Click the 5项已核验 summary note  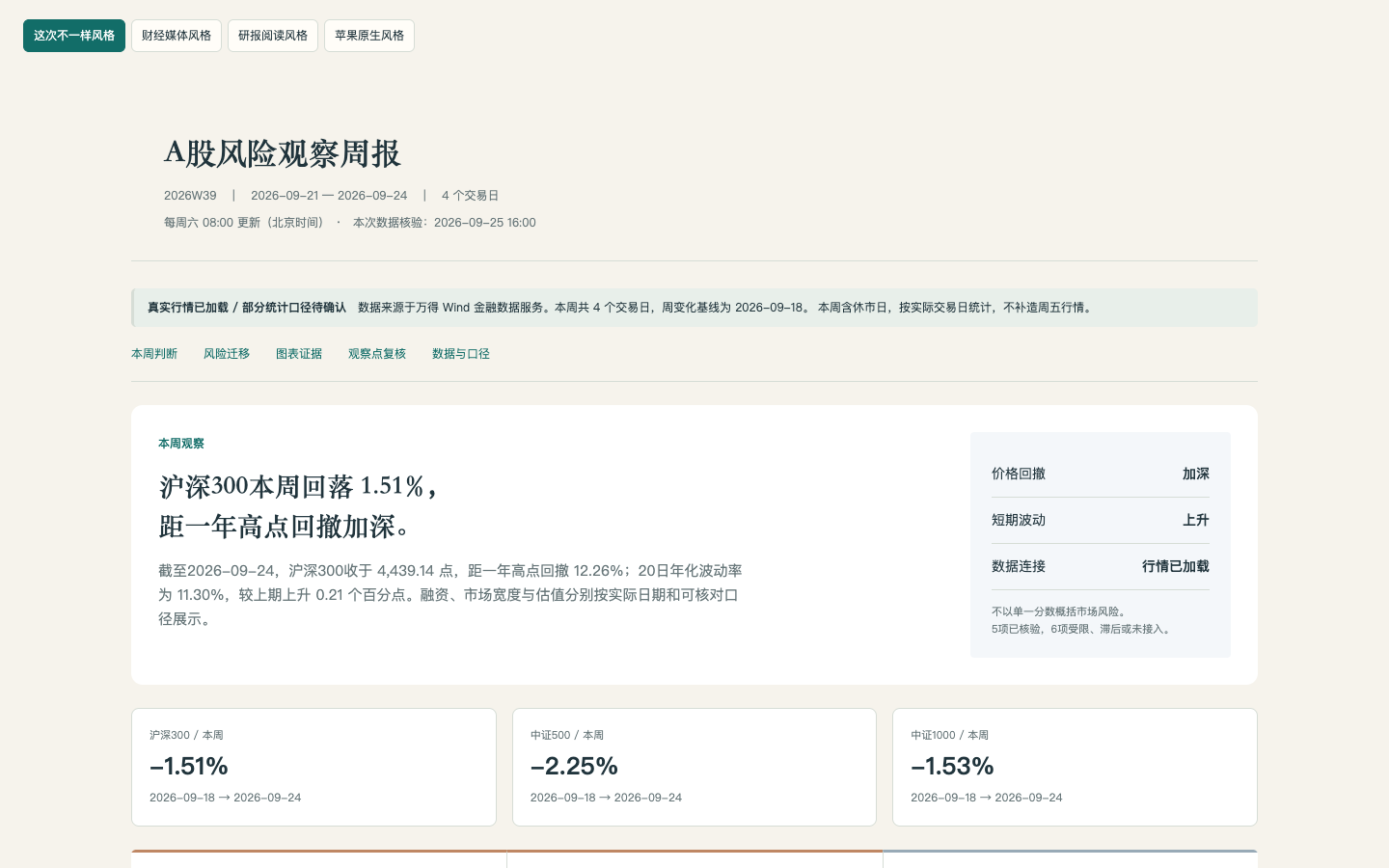[x=1082, y=629]
